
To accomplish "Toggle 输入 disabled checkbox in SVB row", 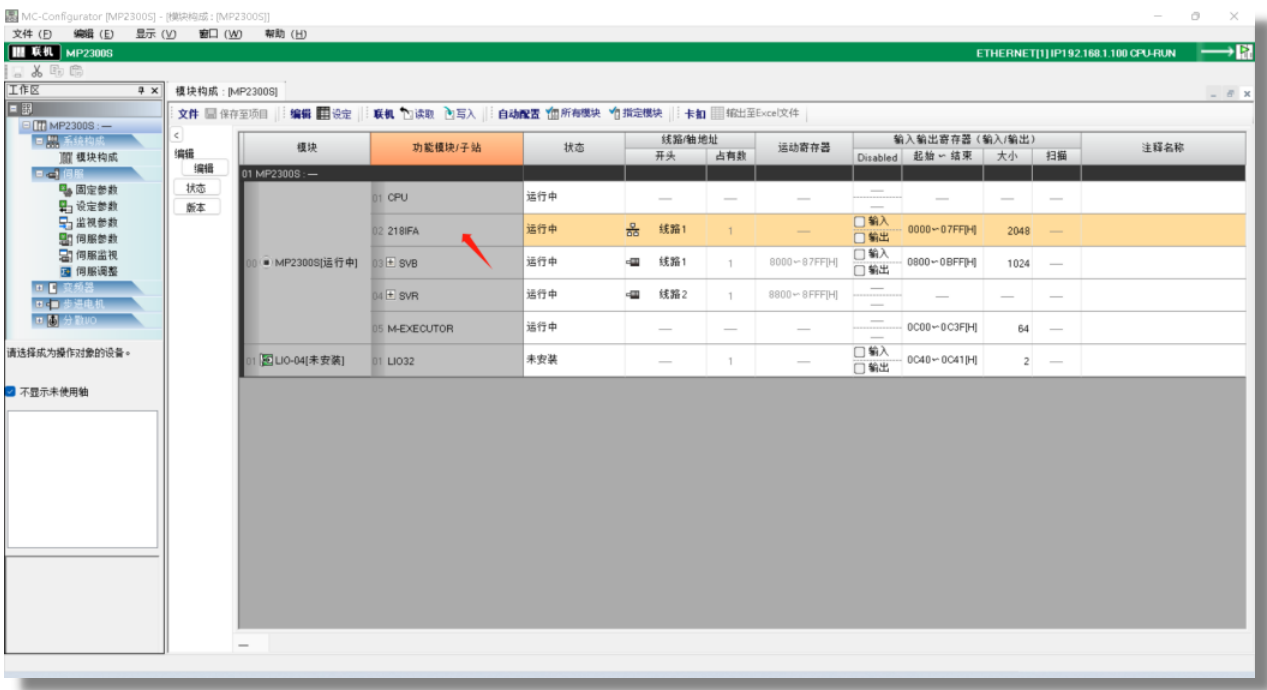I will pos(859,254).
